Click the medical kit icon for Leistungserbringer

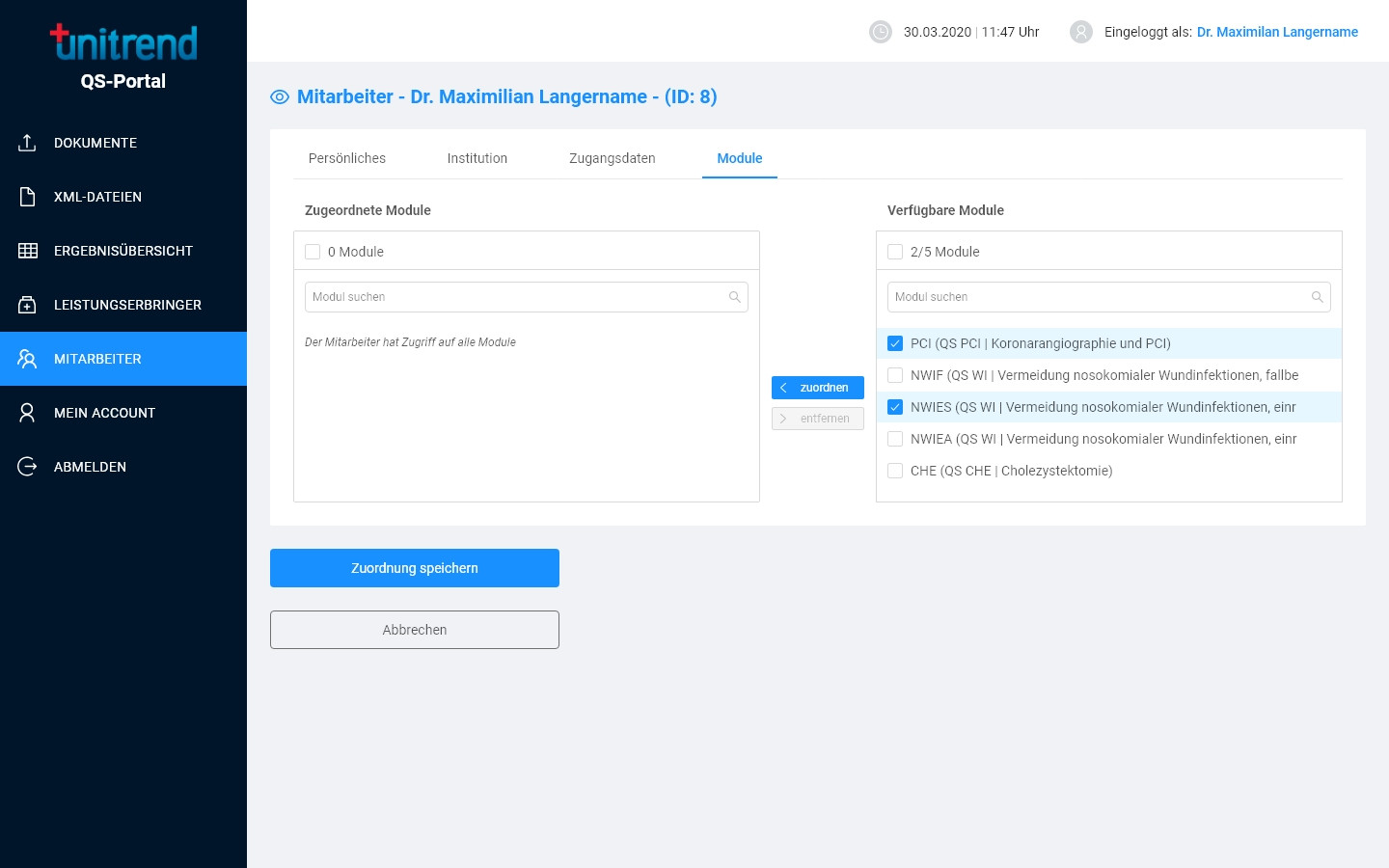click(x=27, y=305)
